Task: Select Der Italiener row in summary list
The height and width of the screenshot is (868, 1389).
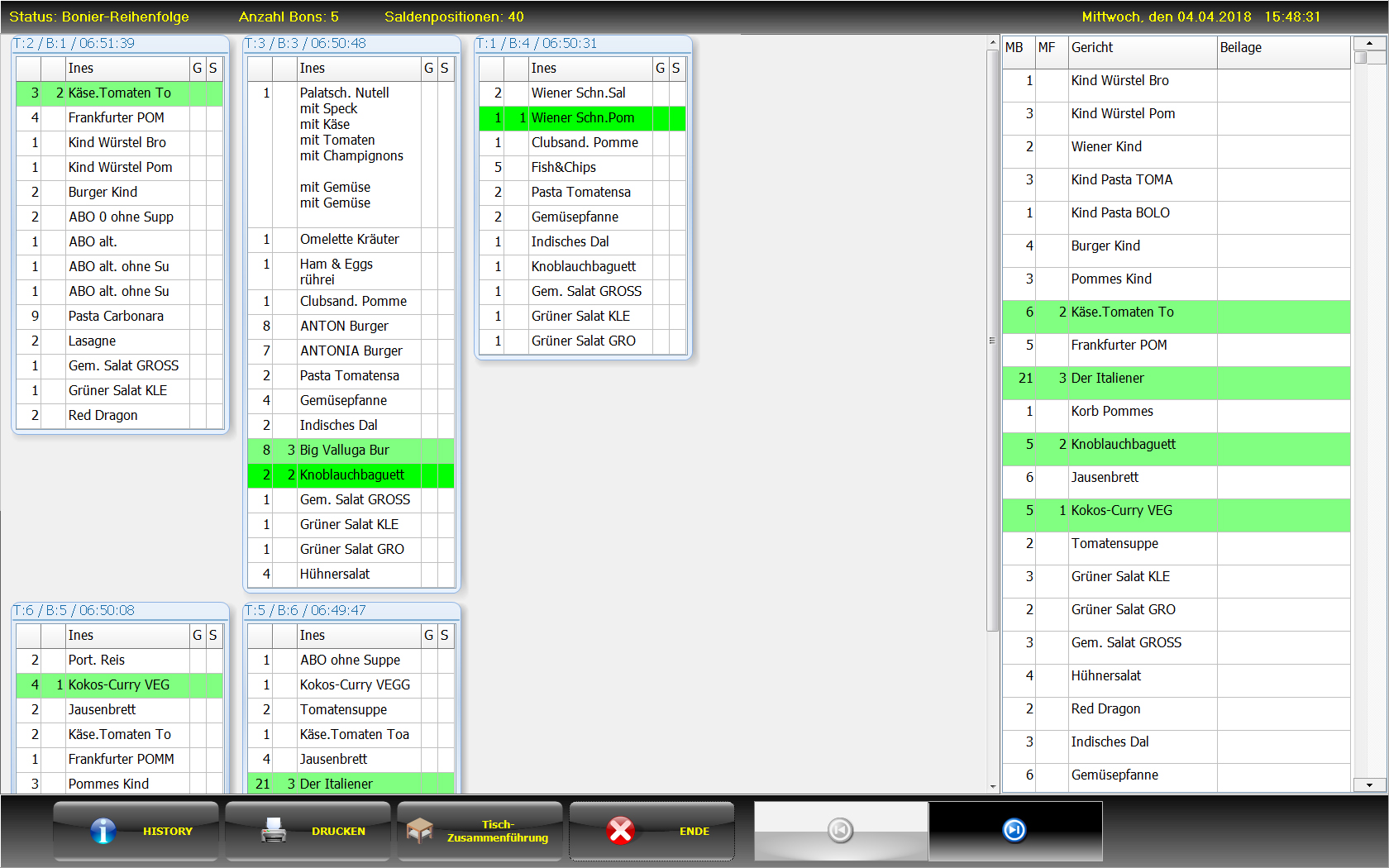Action: pyautogui.click(x=1176, y=379)
